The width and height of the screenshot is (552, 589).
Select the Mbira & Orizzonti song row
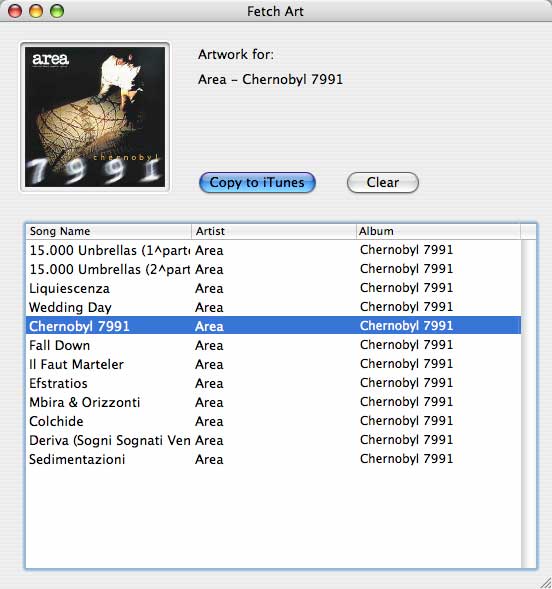273,402
